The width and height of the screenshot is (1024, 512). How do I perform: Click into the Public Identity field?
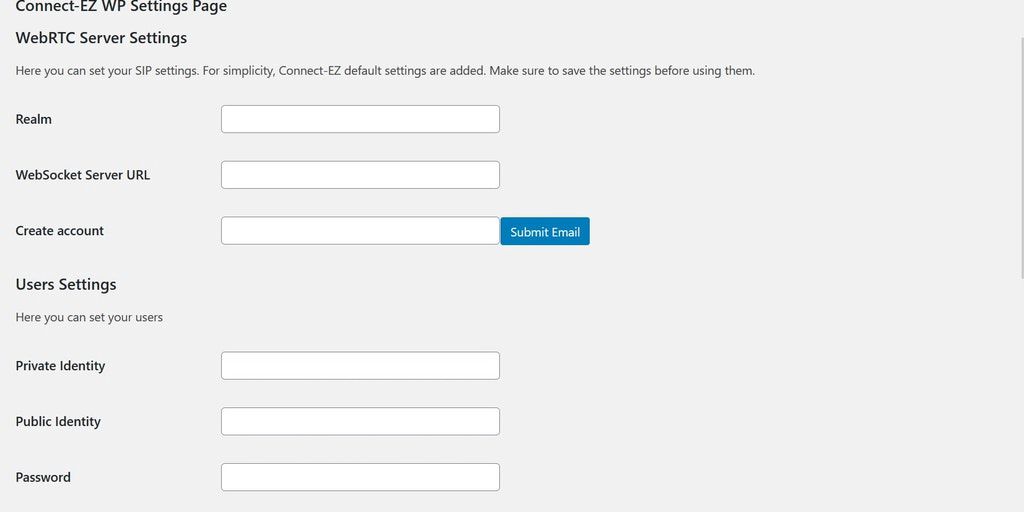pyautogui.click(x=360, y=422)
